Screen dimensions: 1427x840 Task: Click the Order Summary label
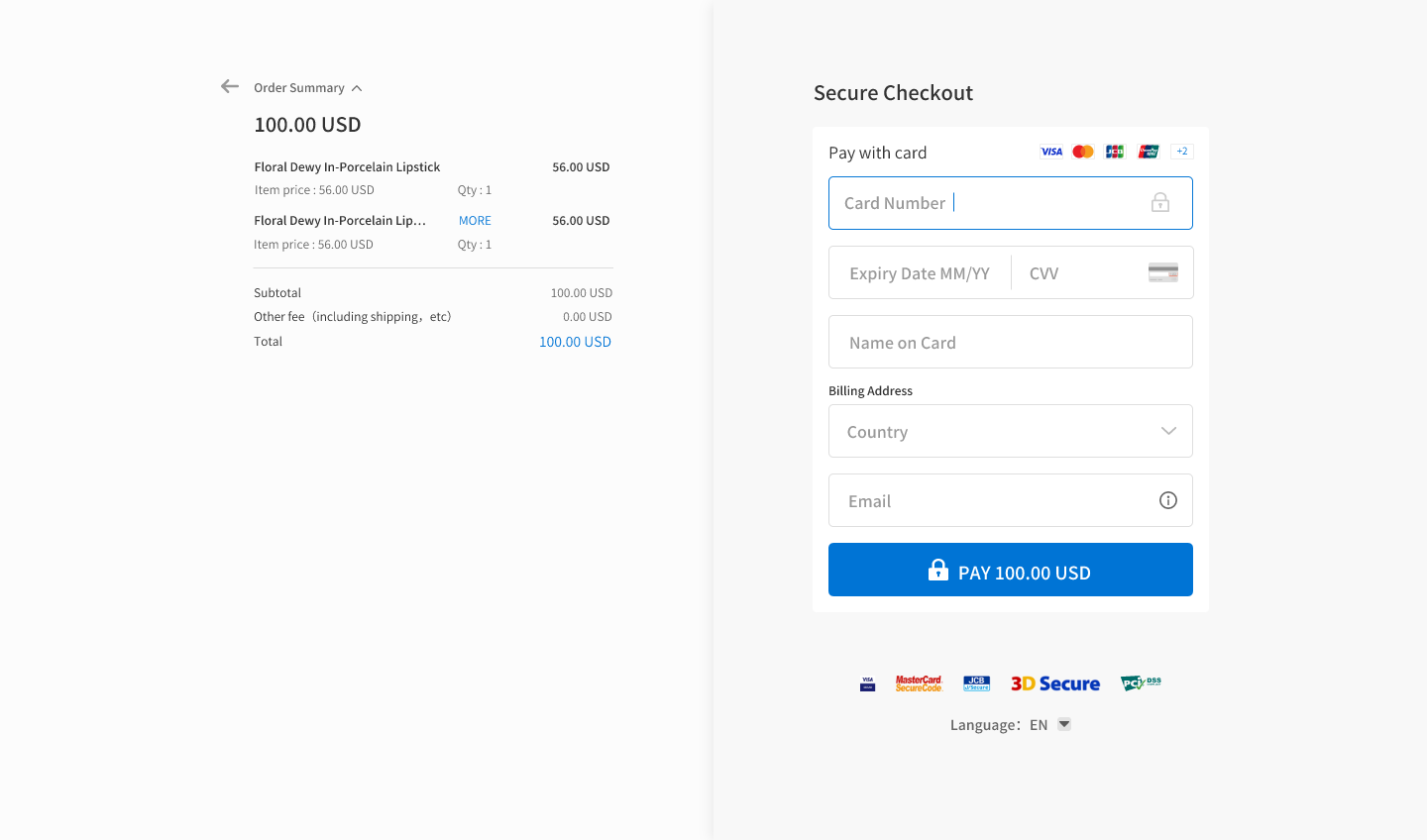299,88
